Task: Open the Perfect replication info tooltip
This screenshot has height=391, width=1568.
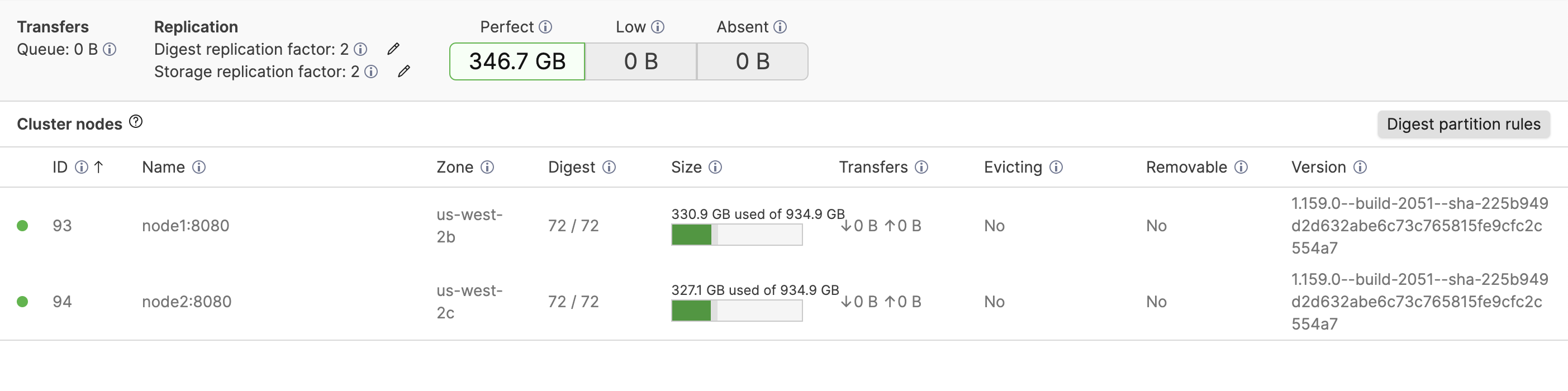Action: click(547, 27)
